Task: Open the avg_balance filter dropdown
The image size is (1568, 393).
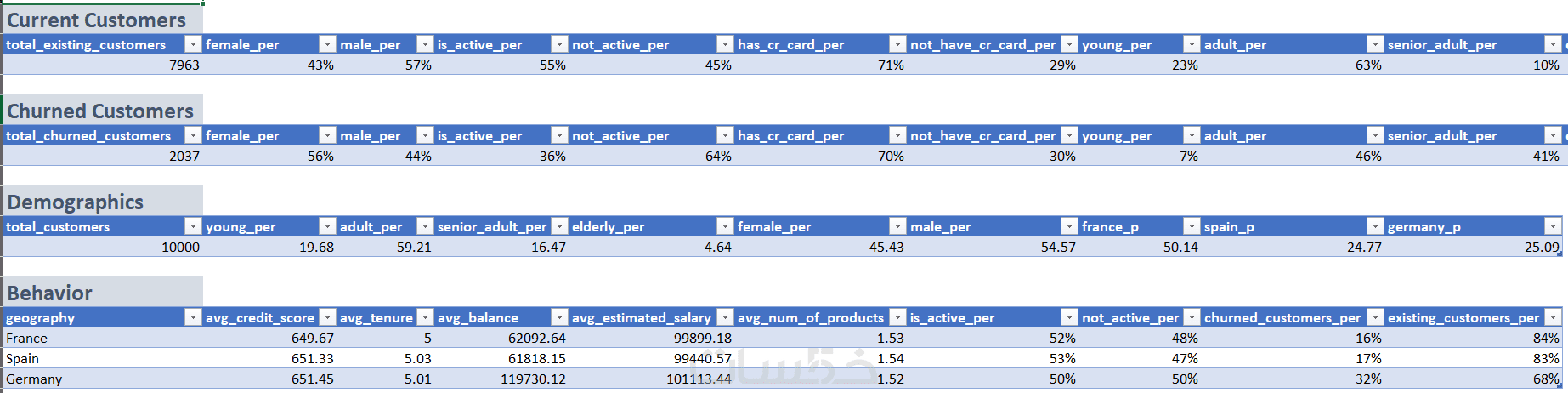Action: [558, 317]
